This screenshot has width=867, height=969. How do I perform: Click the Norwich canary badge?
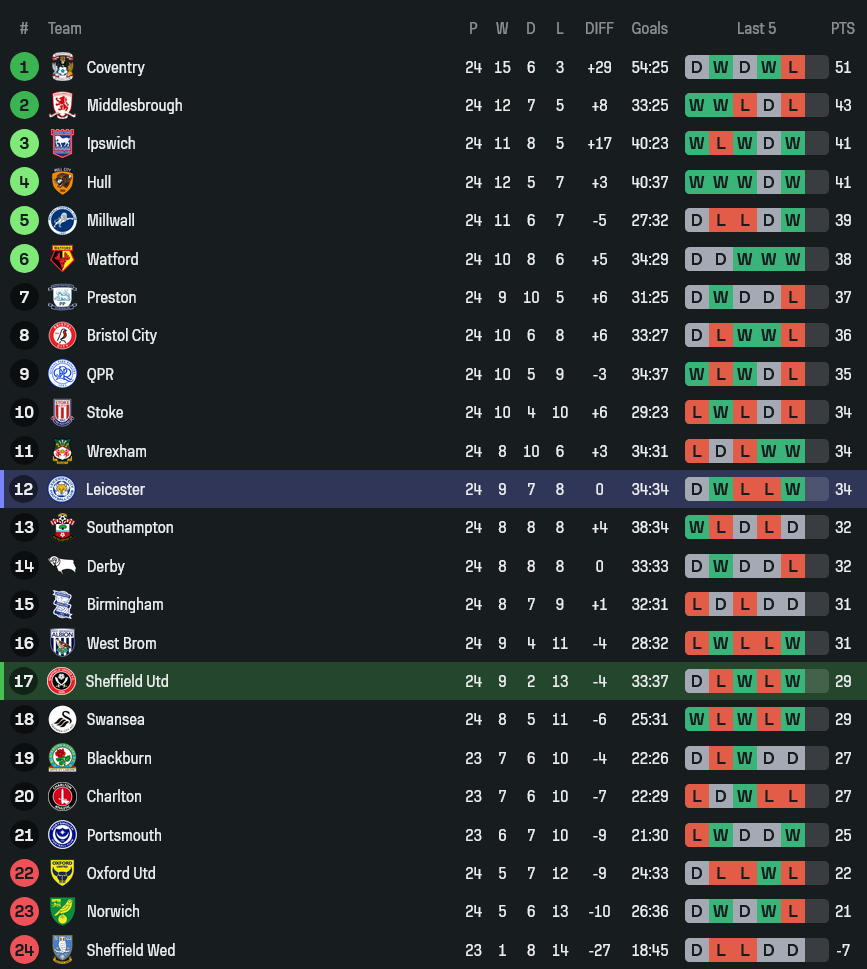click(x=62, y=911)
